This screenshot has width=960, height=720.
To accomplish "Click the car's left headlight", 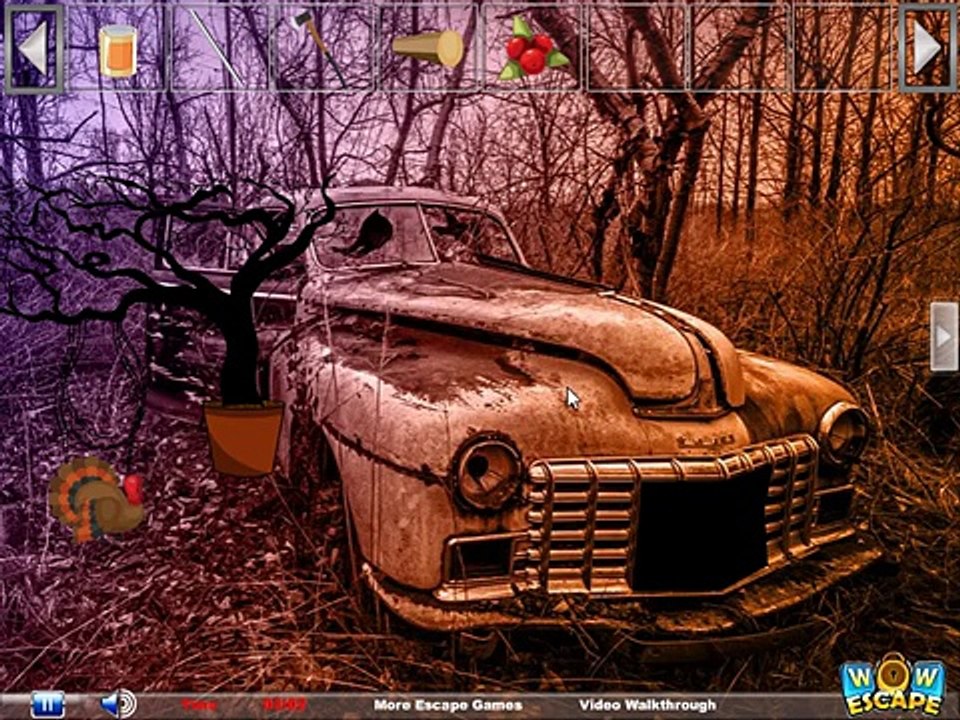I will tap(487, 473).
